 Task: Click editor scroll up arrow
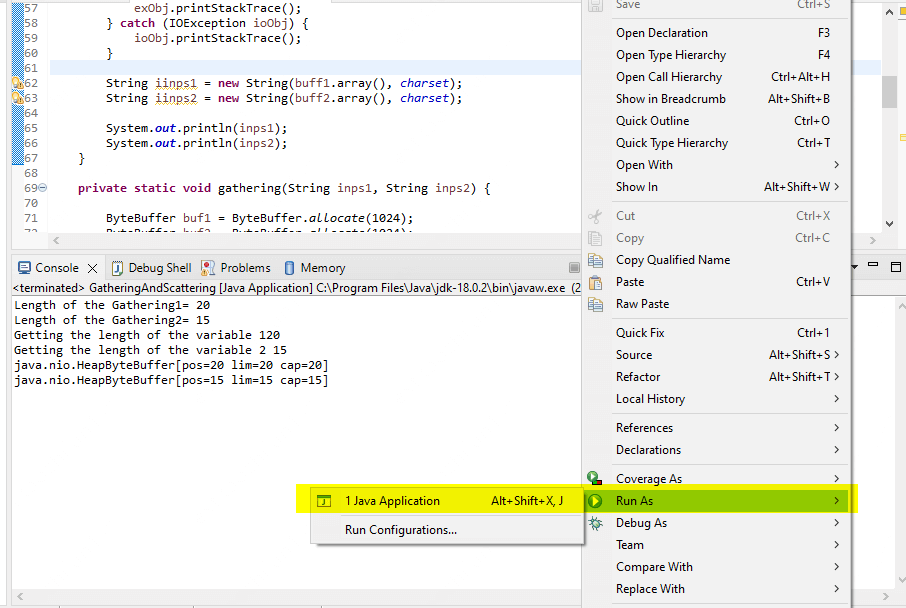889,12
